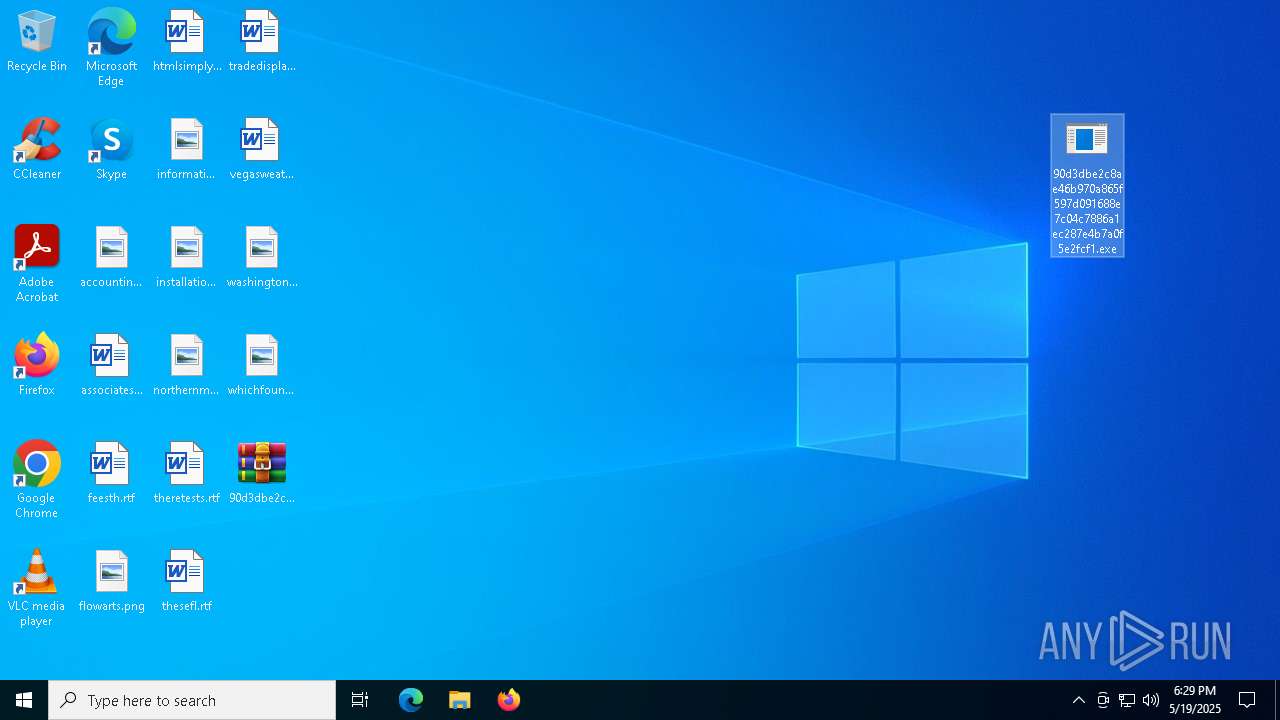Image resolution: width=1280 pixels, height=720 pixels.
Task: Select the accountin image file
Action: pos(111,258)
